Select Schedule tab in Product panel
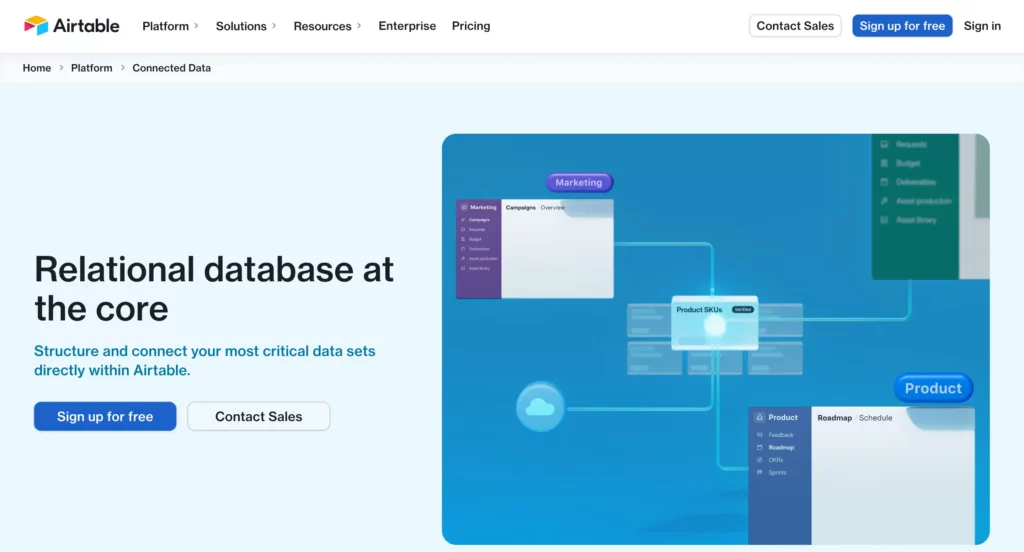Viewport: 1024px width, 552px height. (x=875, y=418)
